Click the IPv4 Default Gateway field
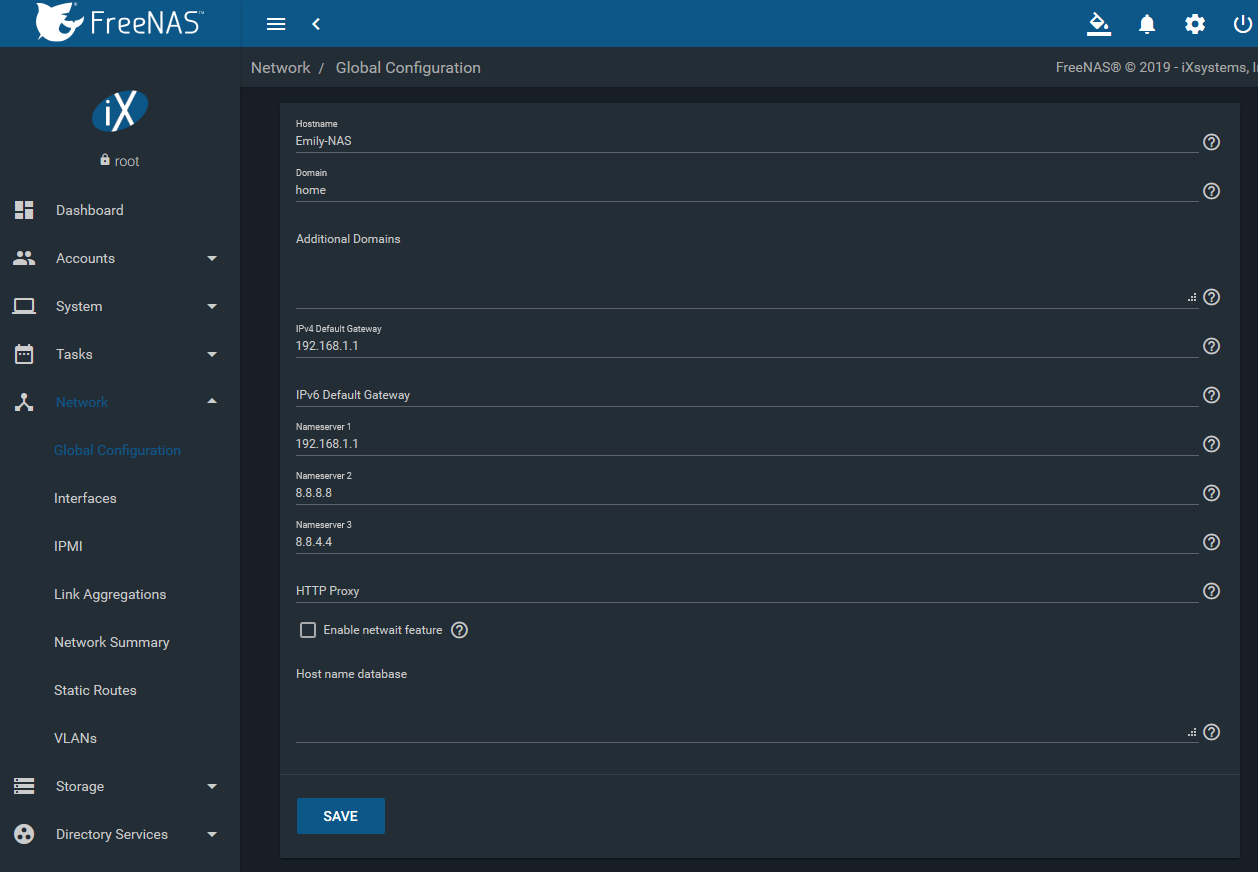Image resolution: width=1258 pixels, height=872 pixels. pos(747,346)
